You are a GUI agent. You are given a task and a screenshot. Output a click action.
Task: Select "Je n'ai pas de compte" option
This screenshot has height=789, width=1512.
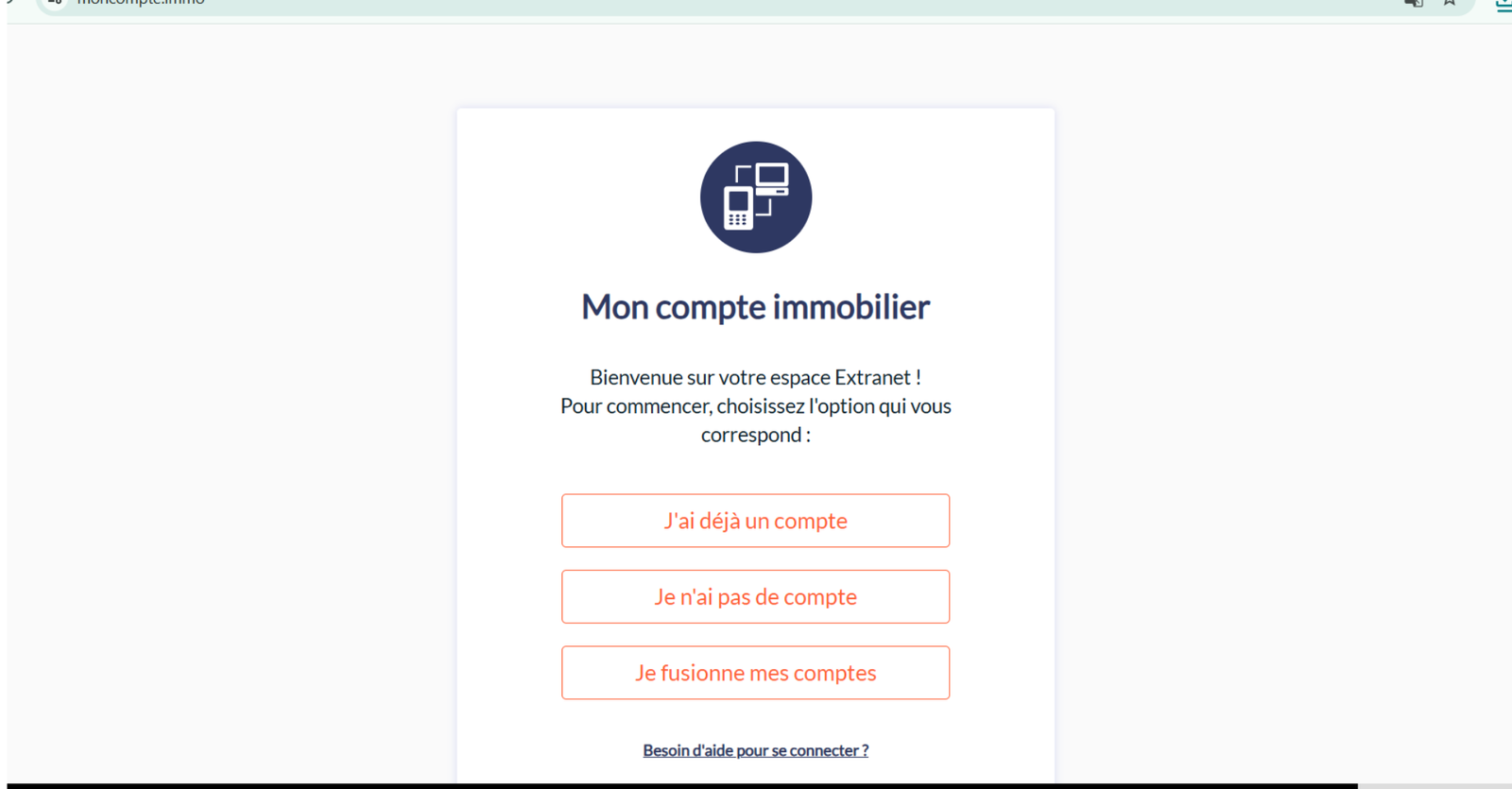pos(755,597)
